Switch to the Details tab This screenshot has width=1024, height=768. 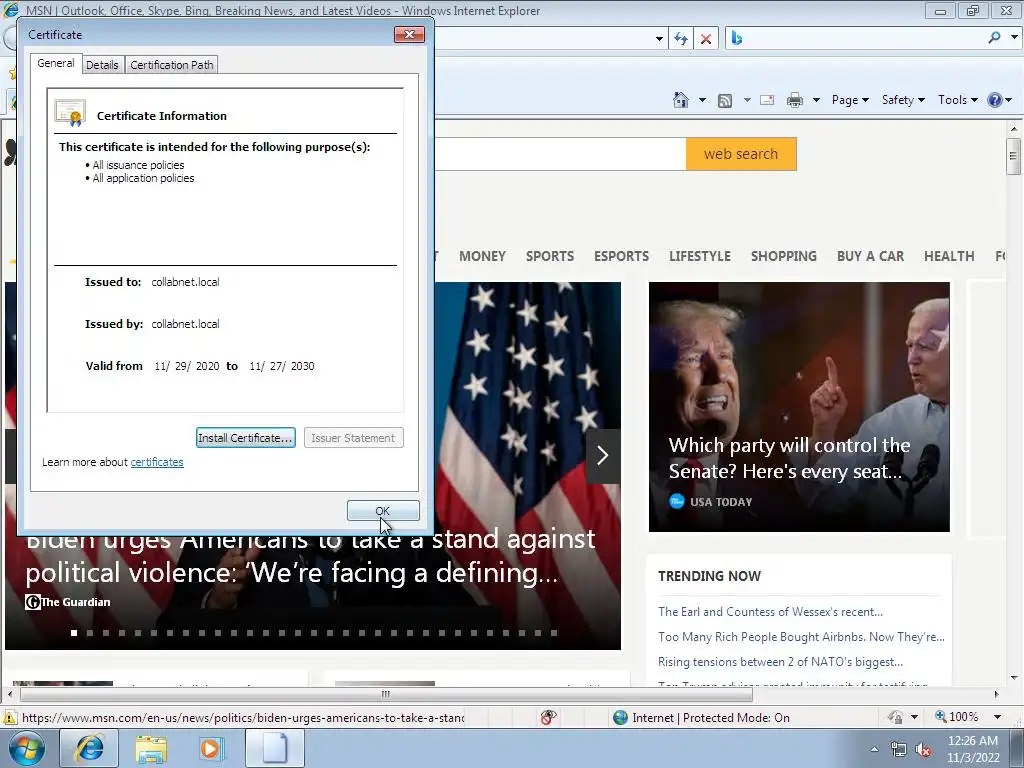click(103, 65)
